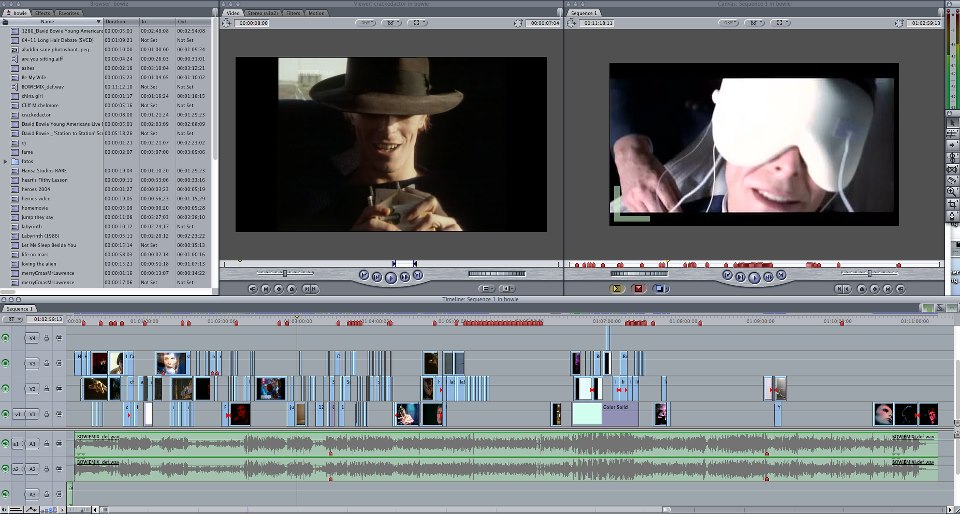Click the Viewer jog wheel control

497,274
